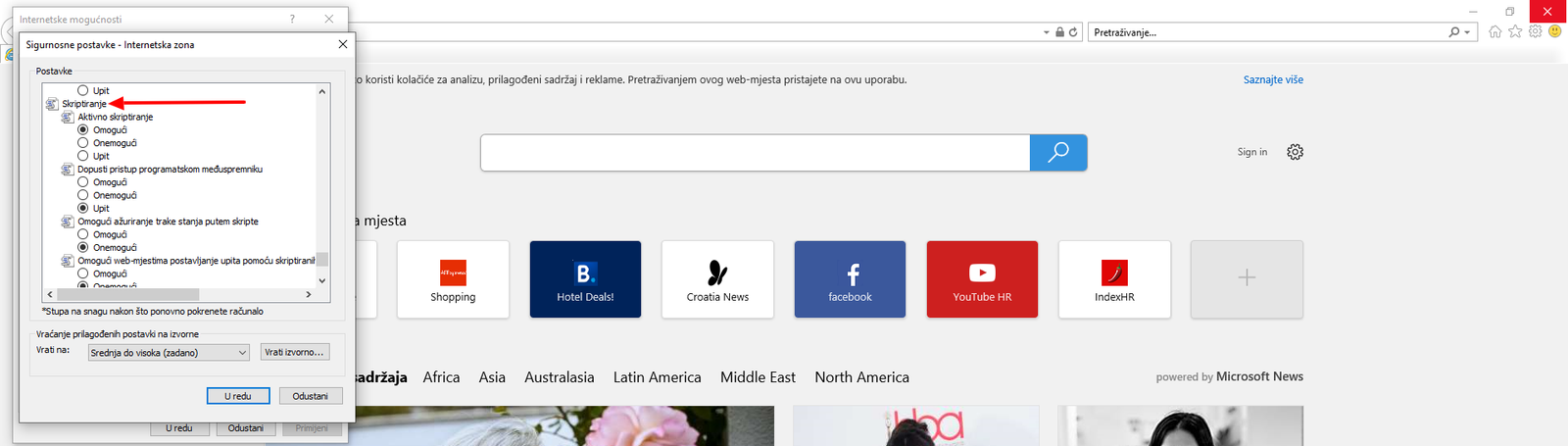Switch to the Middle East news tab
This screenshot has height=446, width=1568.
click(x=758, y=377)
